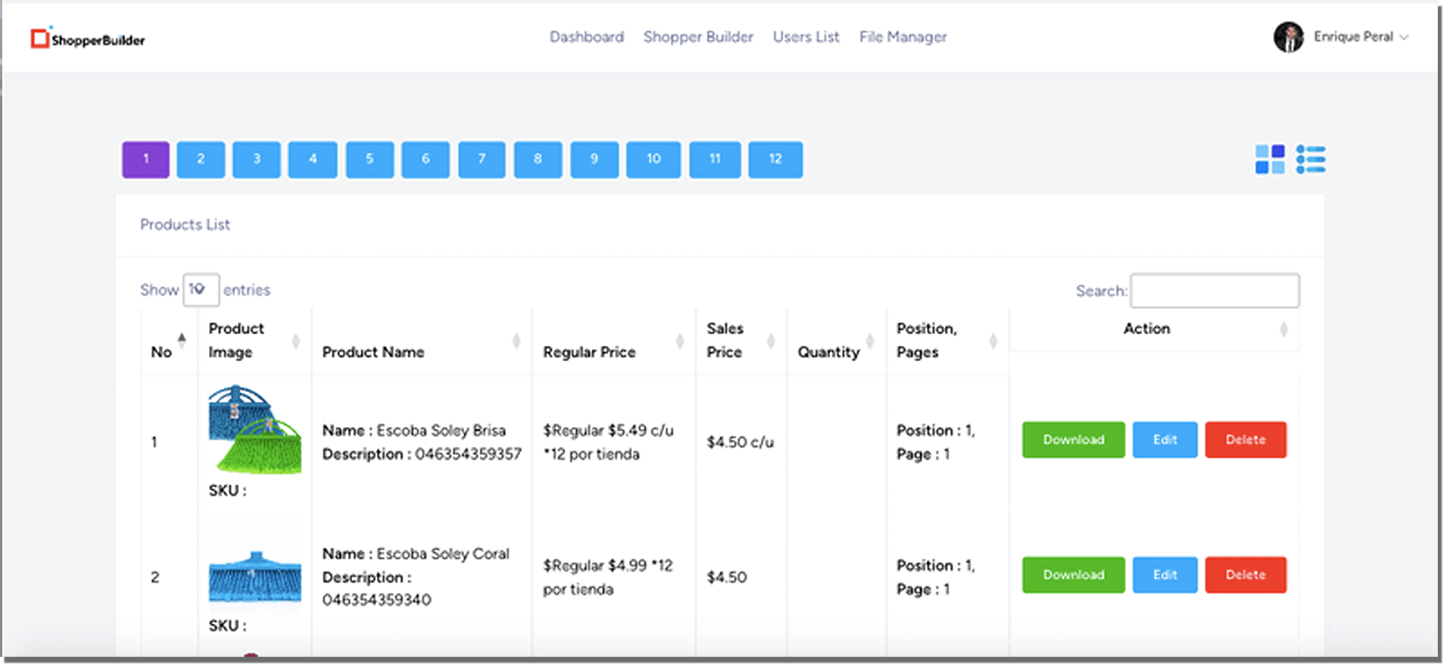Open the Show entries dropdown

201,289
